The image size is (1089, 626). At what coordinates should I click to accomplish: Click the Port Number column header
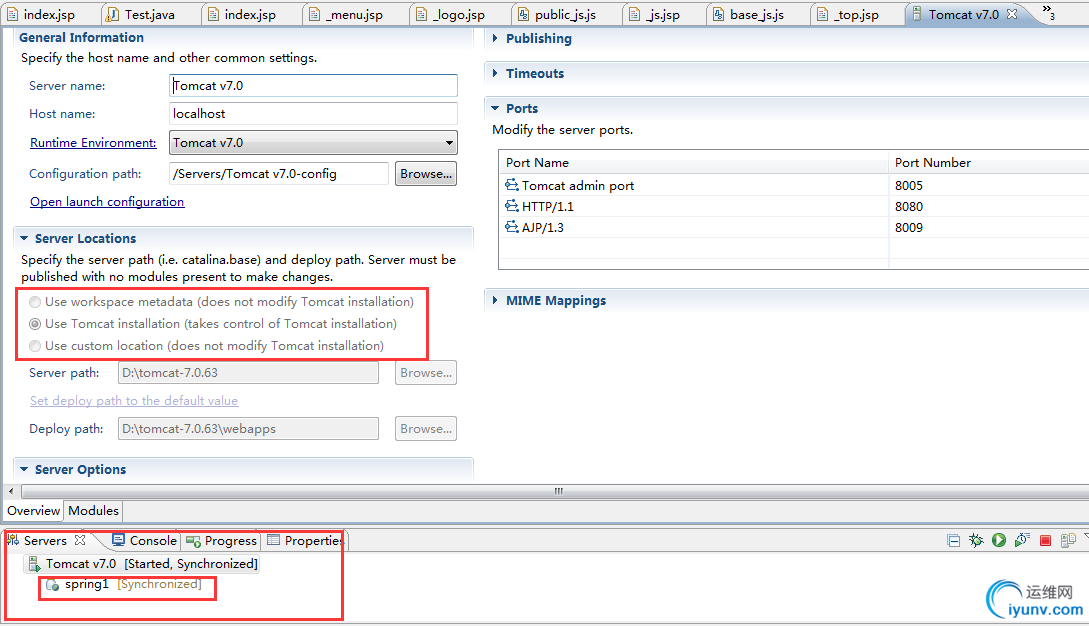point(989,163)
